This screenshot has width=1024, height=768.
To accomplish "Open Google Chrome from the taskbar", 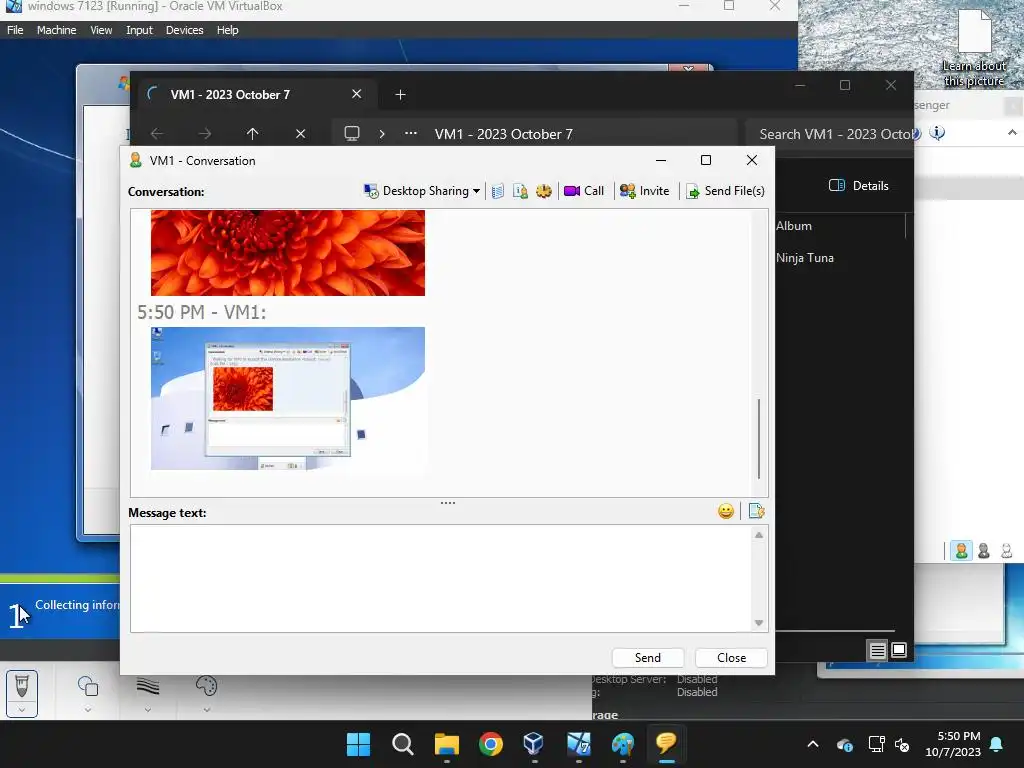I will [490, 744].
